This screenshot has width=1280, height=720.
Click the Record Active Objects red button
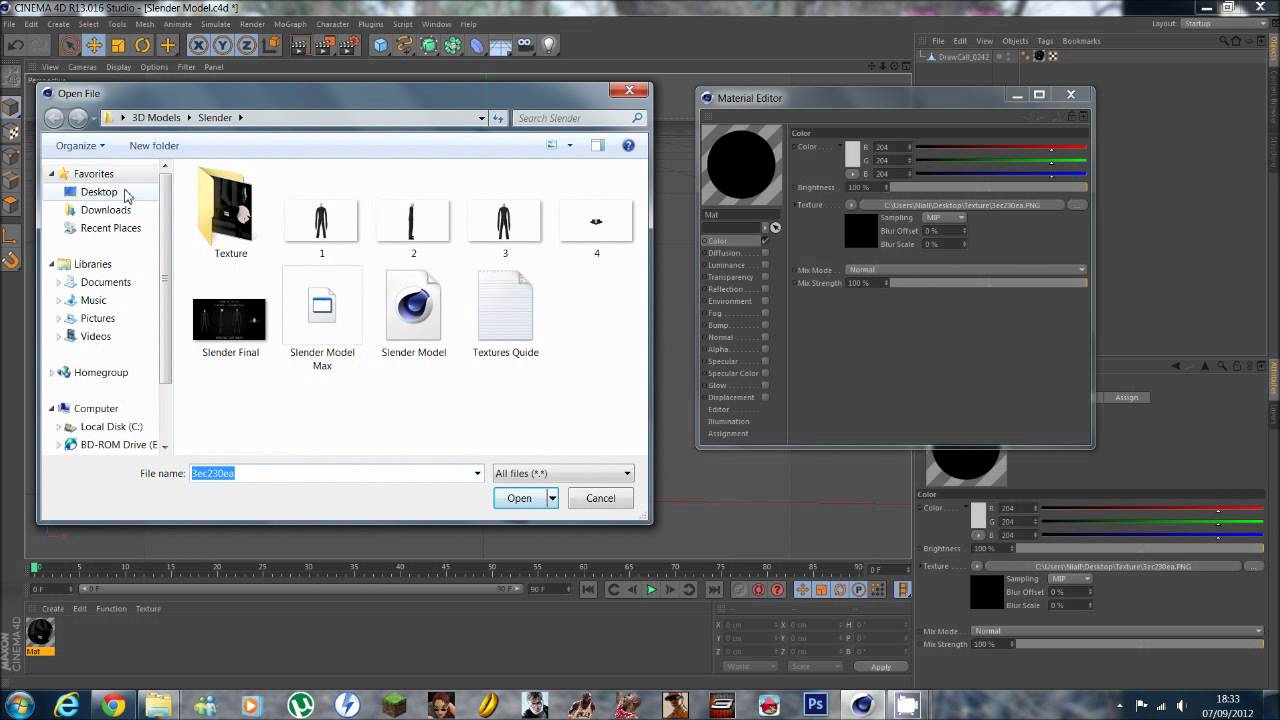(x=739, y=590)
